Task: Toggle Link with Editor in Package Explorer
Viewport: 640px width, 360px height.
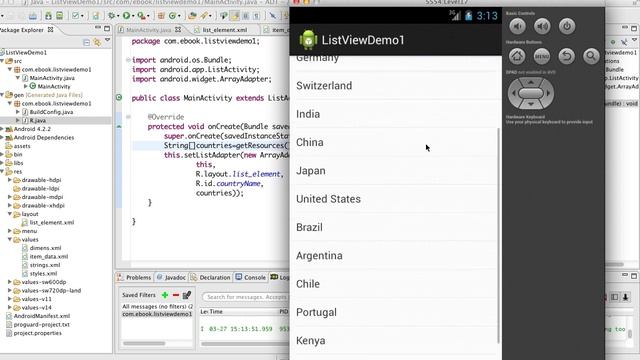Action: (x=97, y=42)
